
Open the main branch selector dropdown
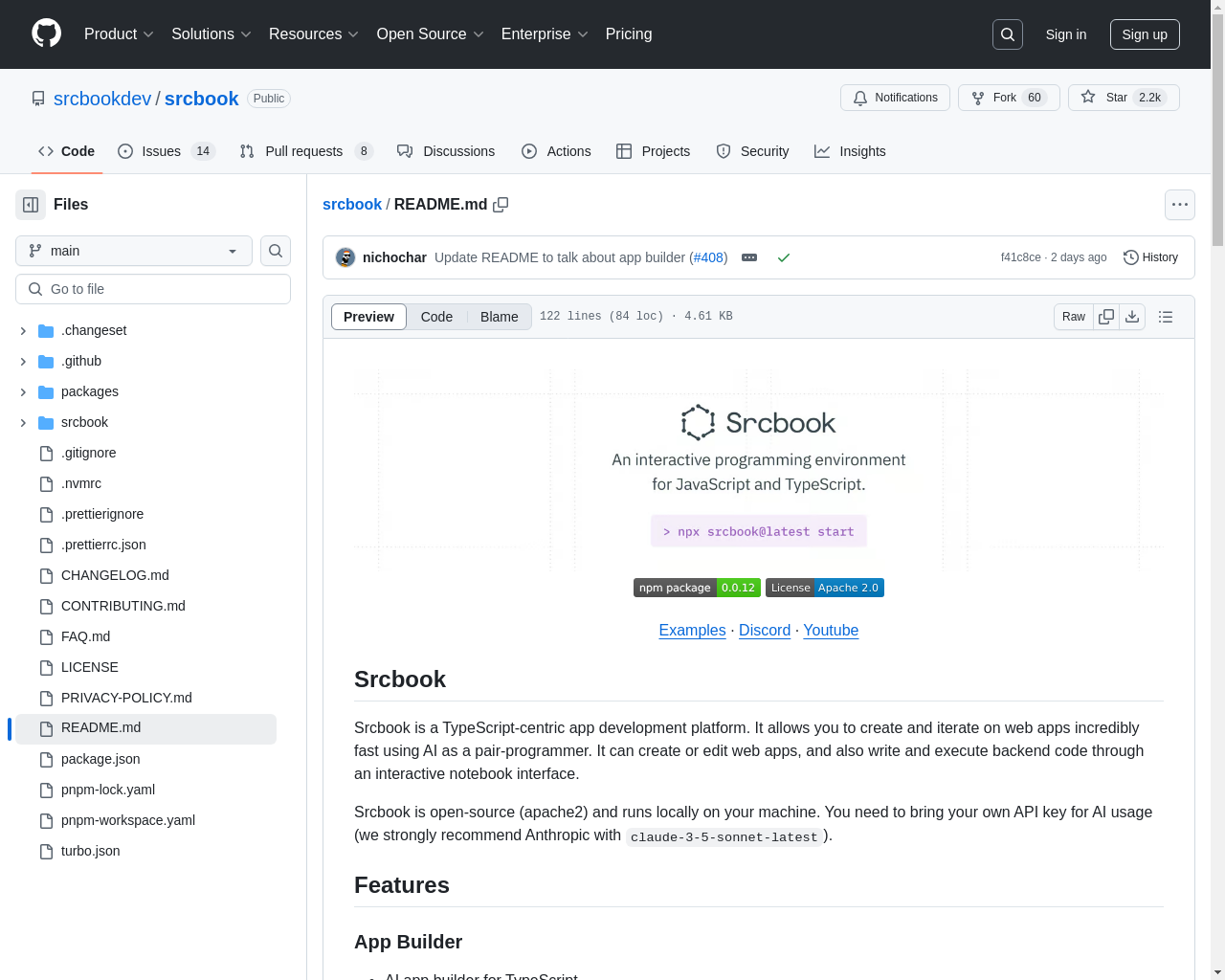[134, 251]
